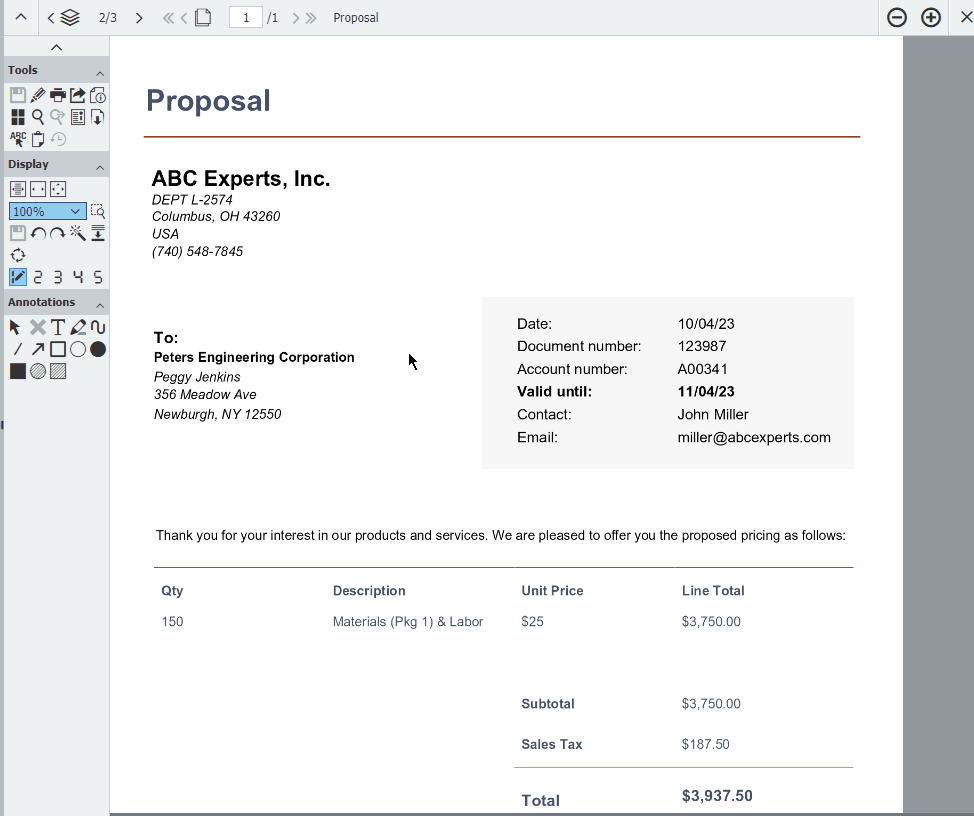Select the arrow annotation tool
The width and height of the screenshot is (974, 816).
point(38,349)
